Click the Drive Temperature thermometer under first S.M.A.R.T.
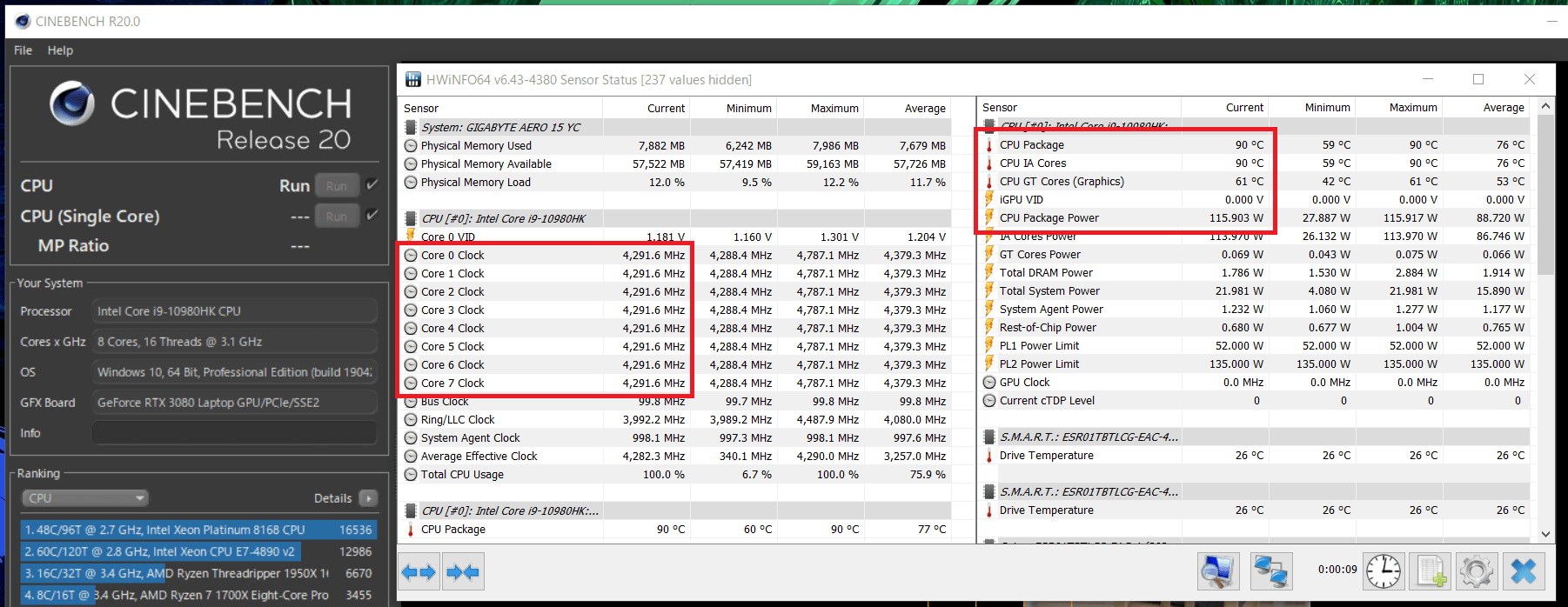 point(989,456)
